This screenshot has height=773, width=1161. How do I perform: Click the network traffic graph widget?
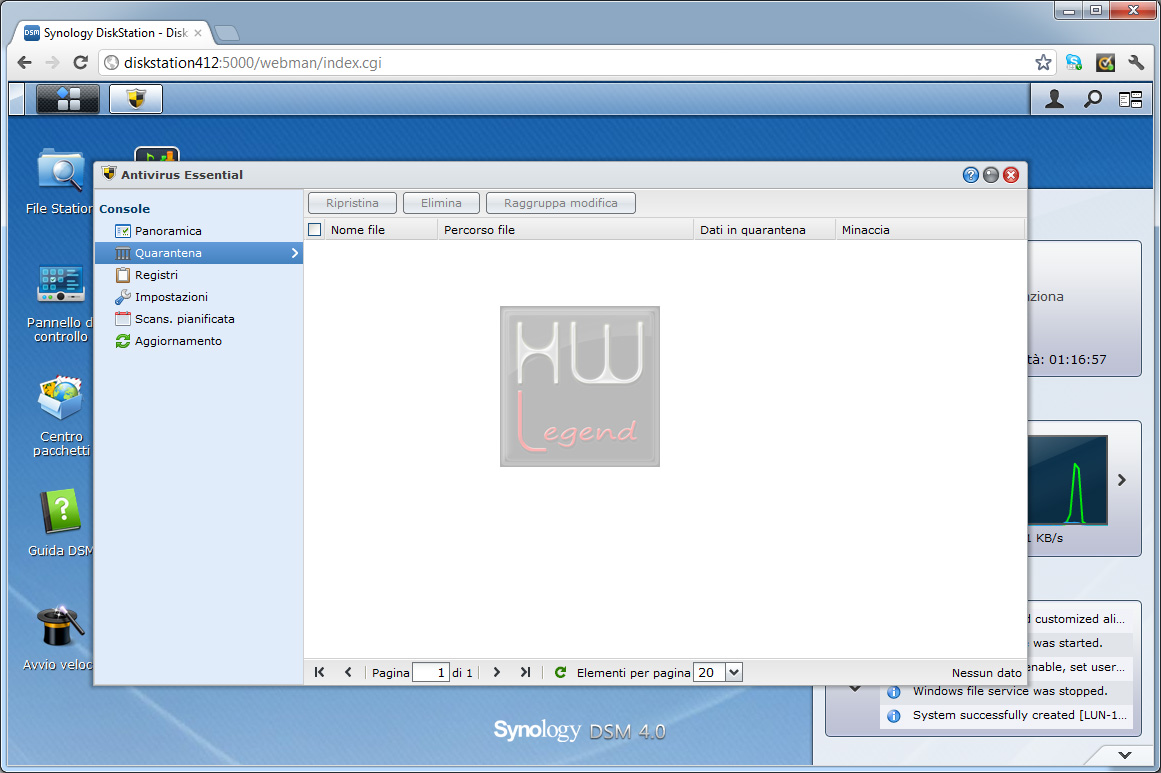pos(1067,480)
